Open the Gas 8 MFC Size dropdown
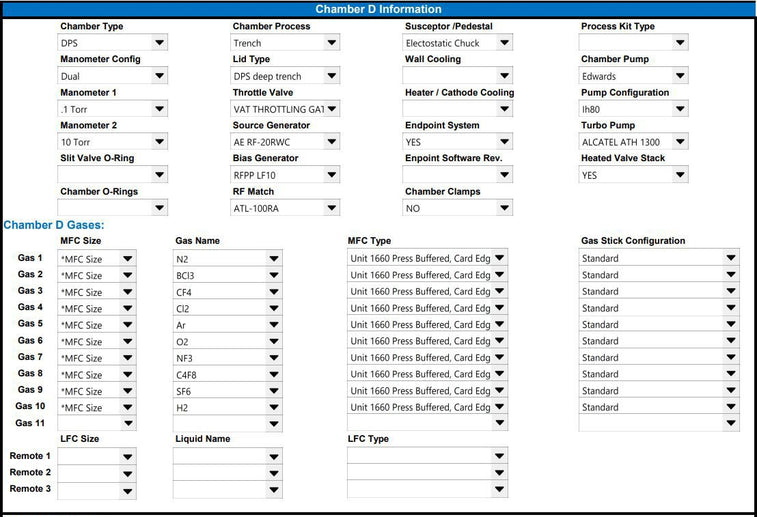This screenshot has width=757, height=517. click(x=97, y=374)
